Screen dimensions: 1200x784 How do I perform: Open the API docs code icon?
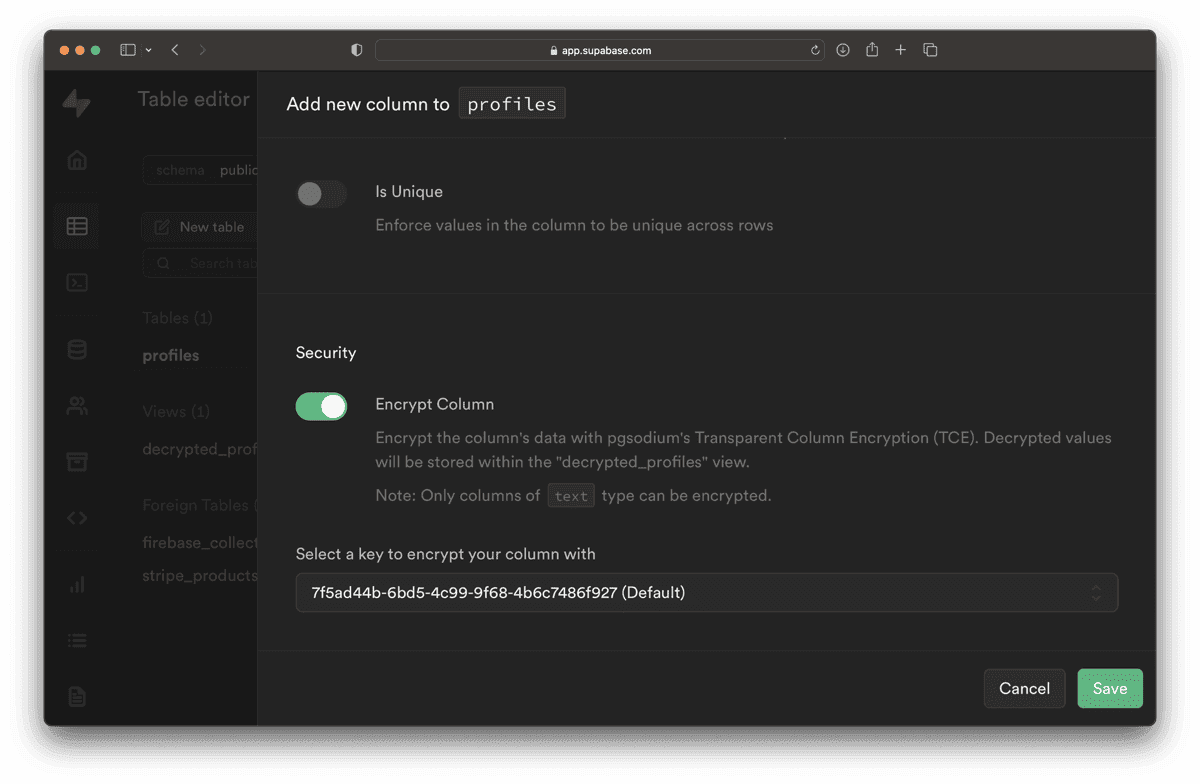(x=77, y=517)
